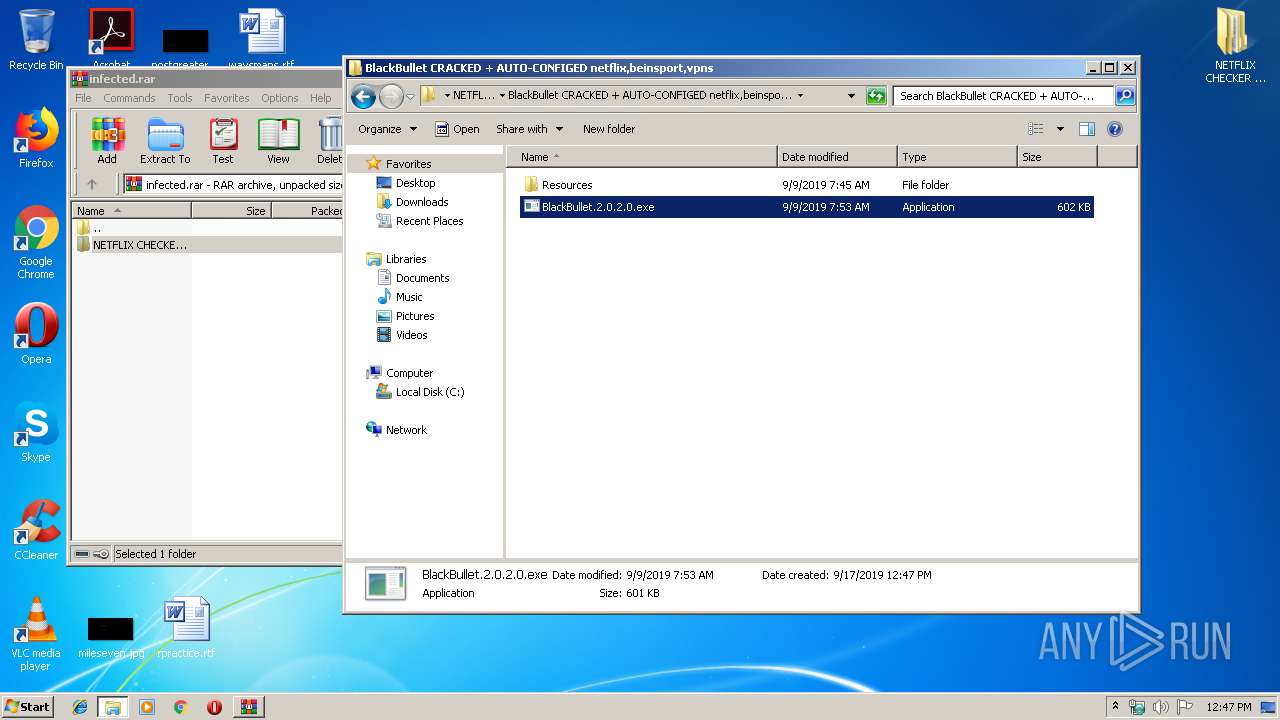Click the Windows Media Player taskbar icon
Viewport: 1280px width, 720px height.
coord(147,707)
